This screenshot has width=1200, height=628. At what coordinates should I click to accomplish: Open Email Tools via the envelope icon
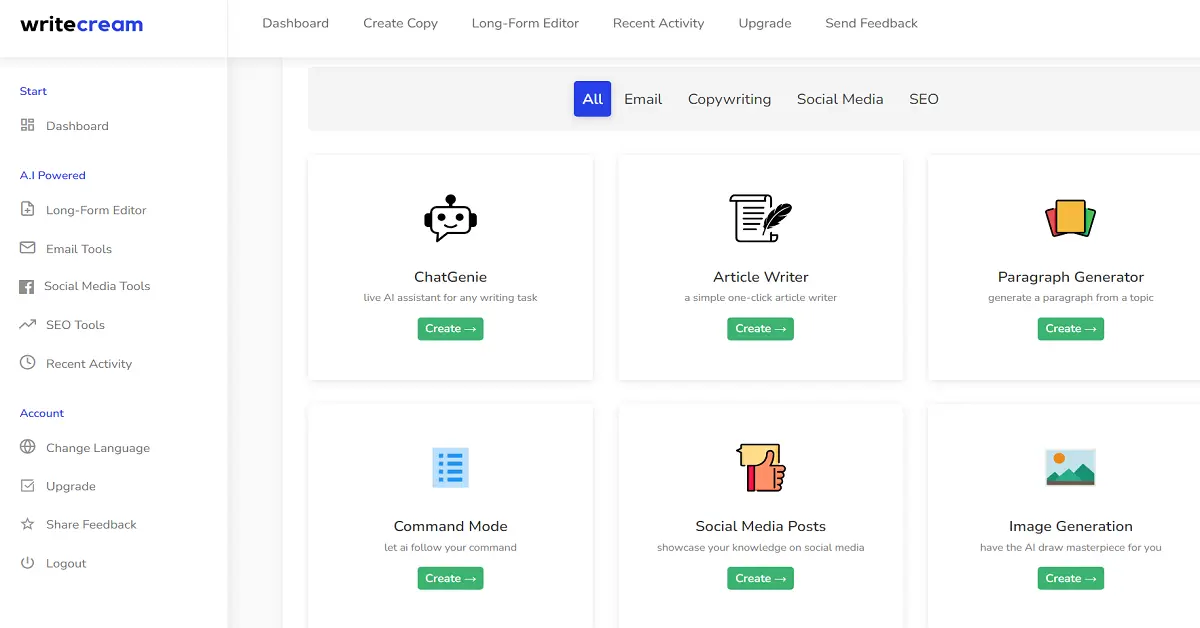coord(24,248)
